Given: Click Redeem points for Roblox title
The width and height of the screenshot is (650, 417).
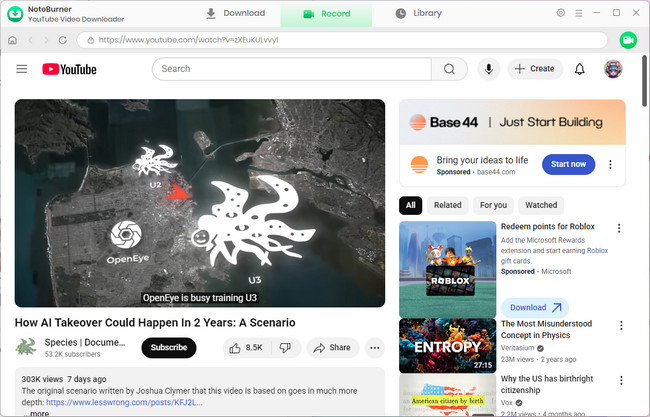Looking at the screenshot, I should [x=548, y=227].
